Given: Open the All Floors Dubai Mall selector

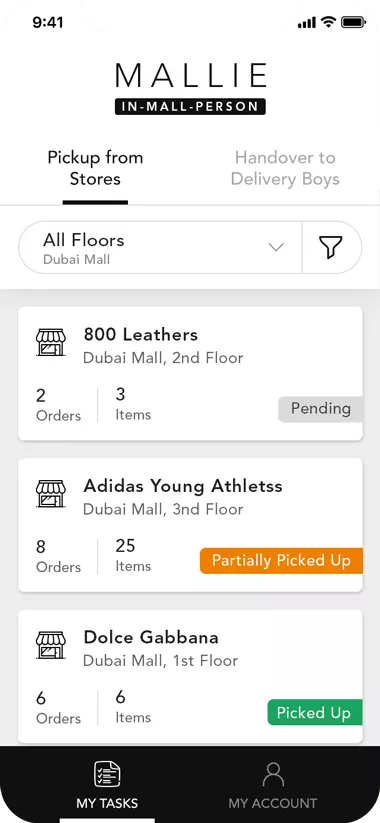Looking at the screenshot, I should tap(161, 247).
